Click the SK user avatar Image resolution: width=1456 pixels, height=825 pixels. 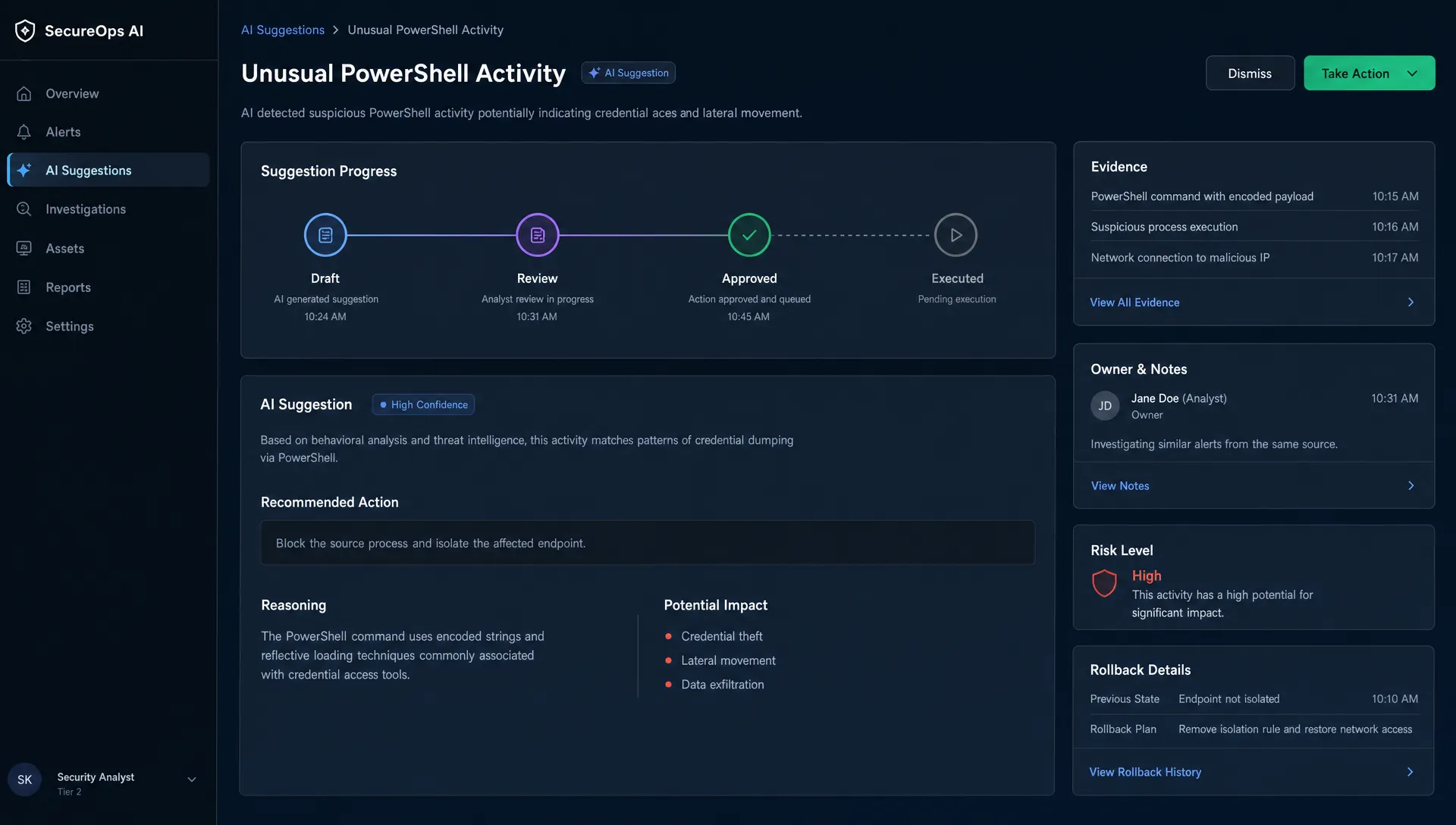[x=24, y=780]
